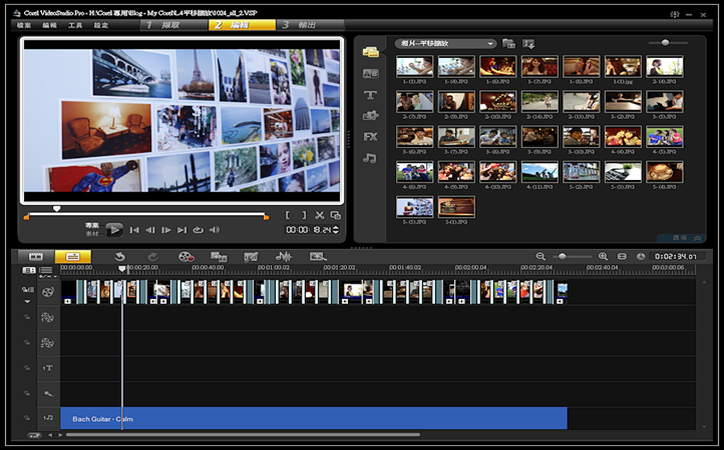
Task: Click the zoom in magnifier on timeline
Action: tap(603, 256)
